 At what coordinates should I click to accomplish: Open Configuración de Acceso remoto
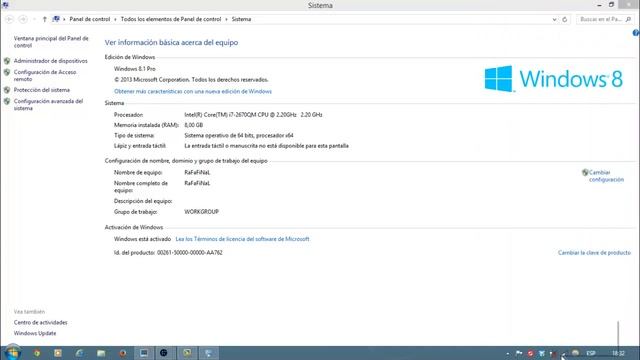coord(45,76)
